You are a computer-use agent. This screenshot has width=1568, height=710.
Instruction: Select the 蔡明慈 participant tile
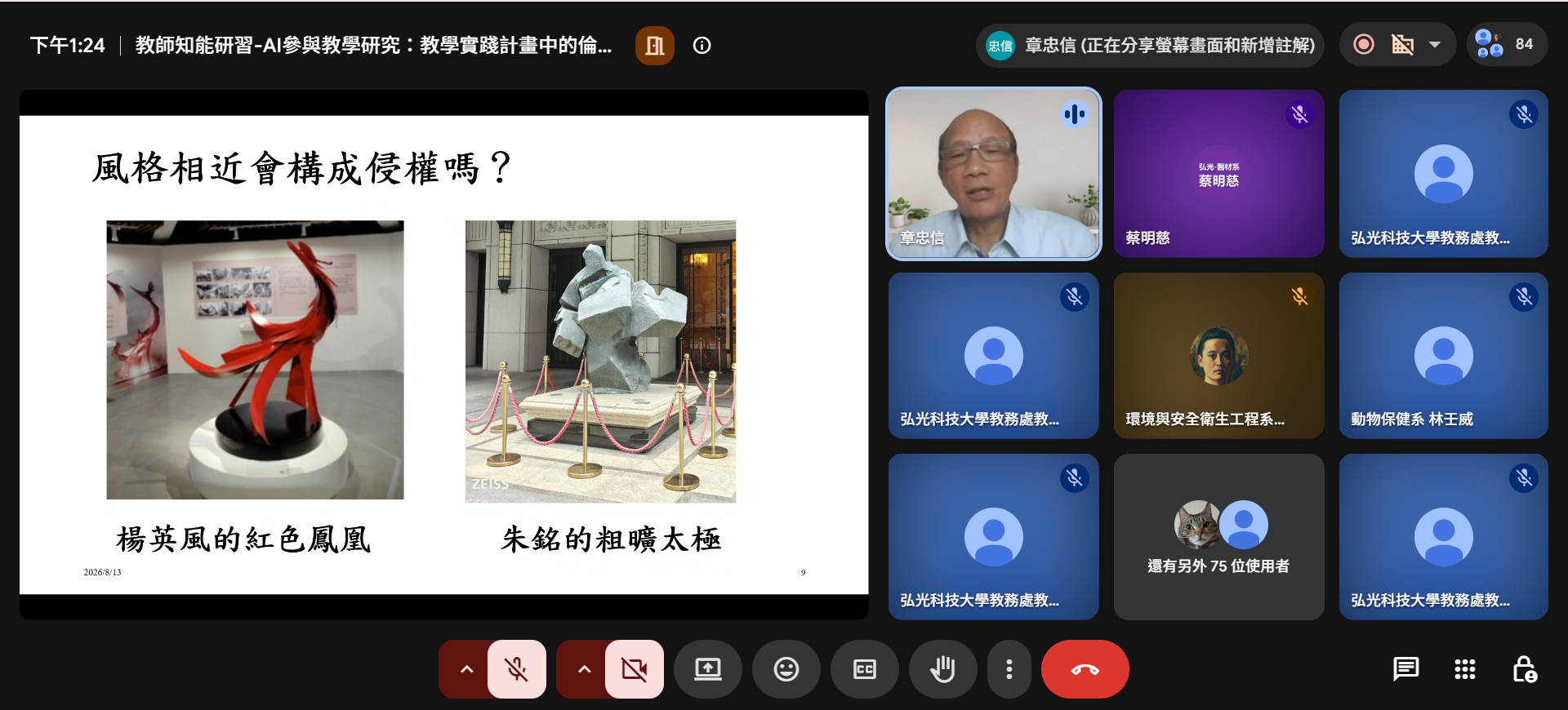(x=1218, y=174)
